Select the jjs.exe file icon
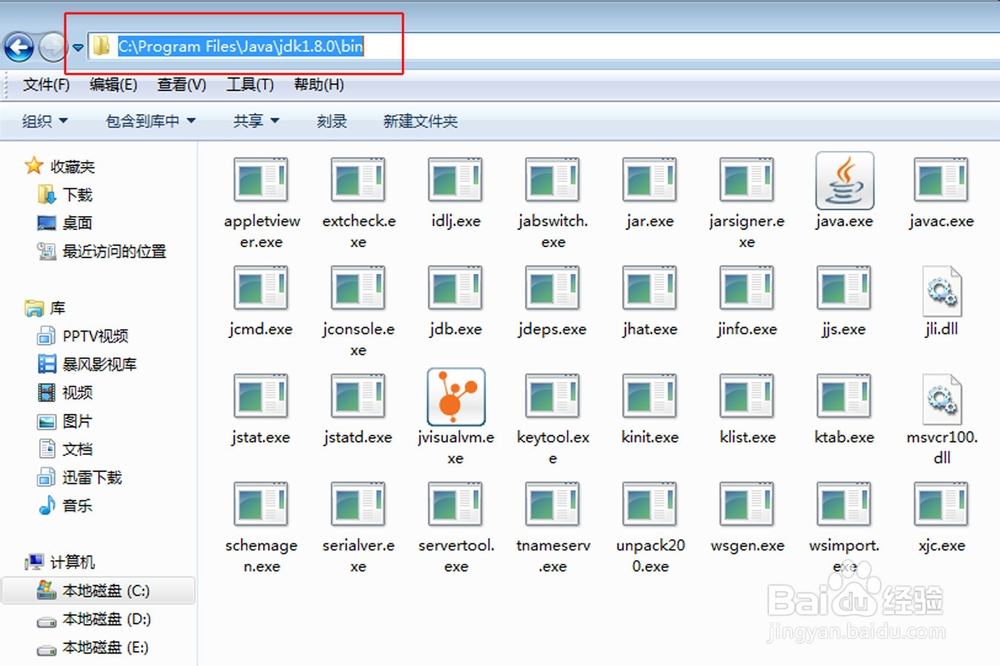The height and width of the screenshot is (666, 1000). (x=843, y=287)
